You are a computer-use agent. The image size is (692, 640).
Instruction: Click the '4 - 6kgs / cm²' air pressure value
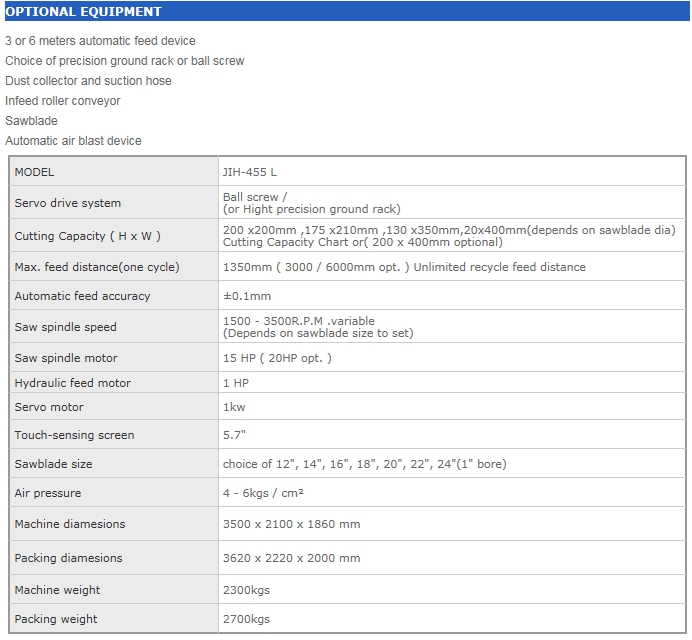tap(263, 493)
